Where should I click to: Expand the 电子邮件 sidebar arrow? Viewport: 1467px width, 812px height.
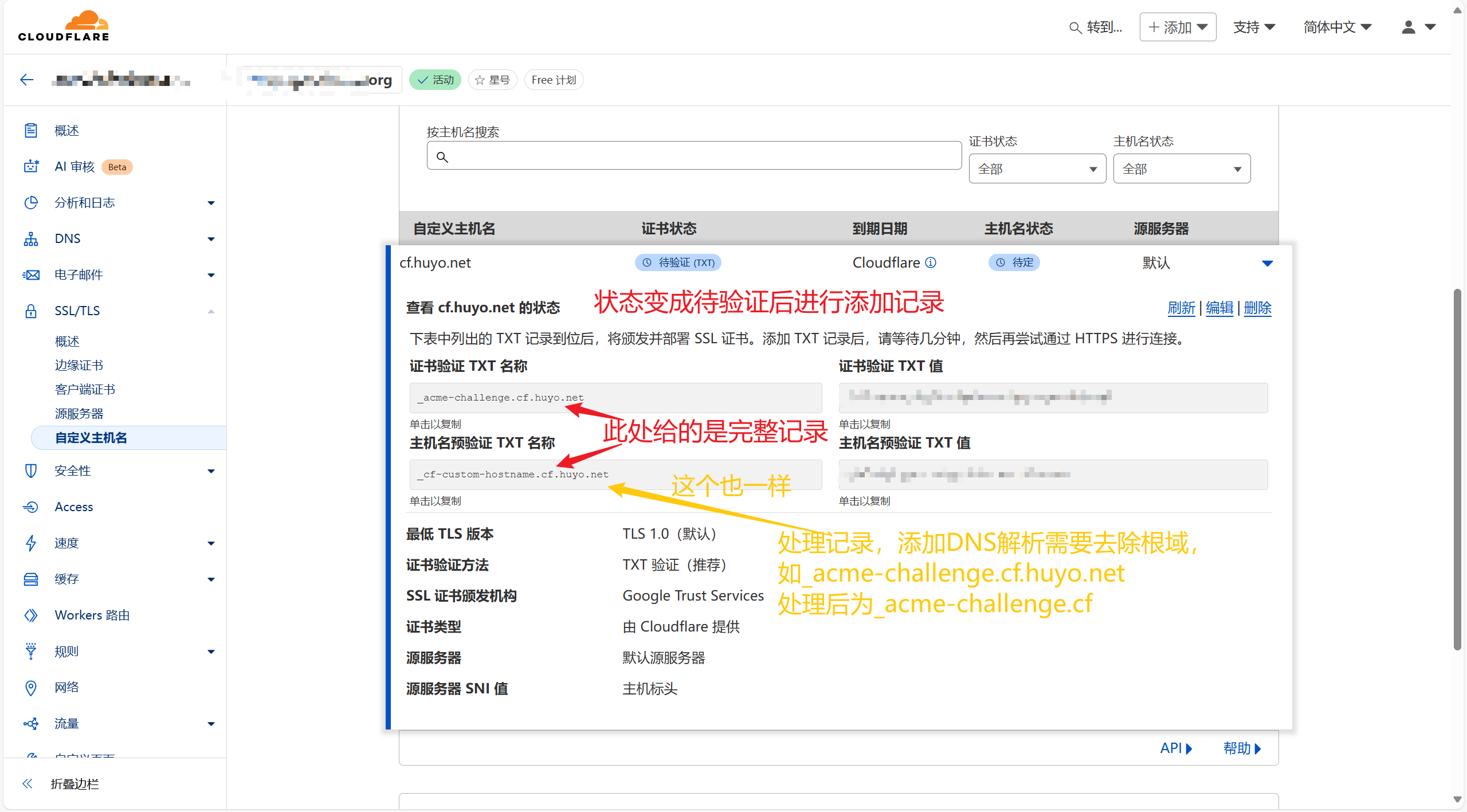point(211,275)
